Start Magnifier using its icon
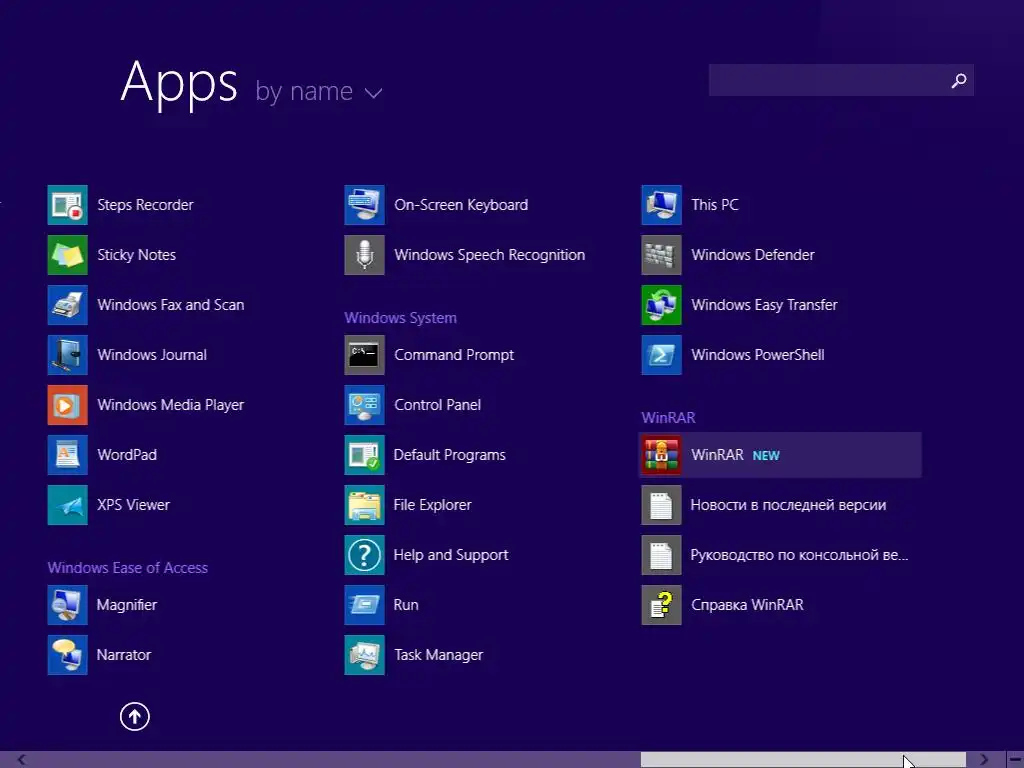This screenshot has height=768, width=1024. coord(67,605)
